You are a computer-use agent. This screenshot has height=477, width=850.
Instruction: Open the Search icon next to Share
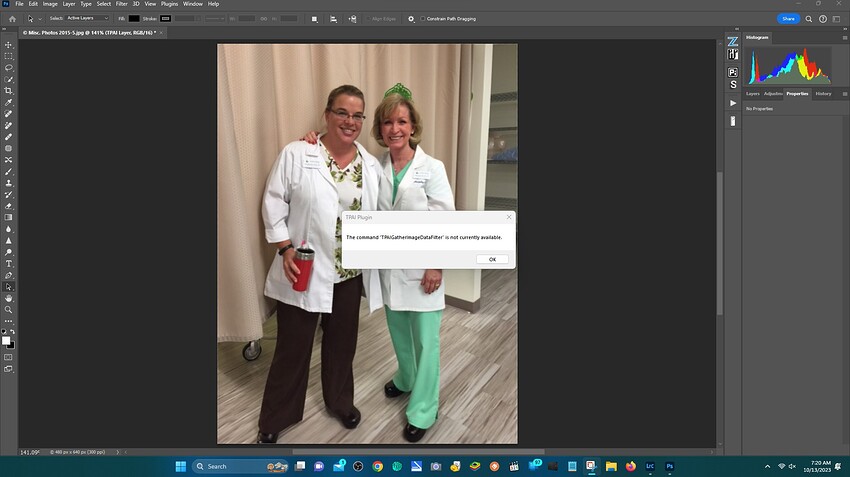[808, 19]
